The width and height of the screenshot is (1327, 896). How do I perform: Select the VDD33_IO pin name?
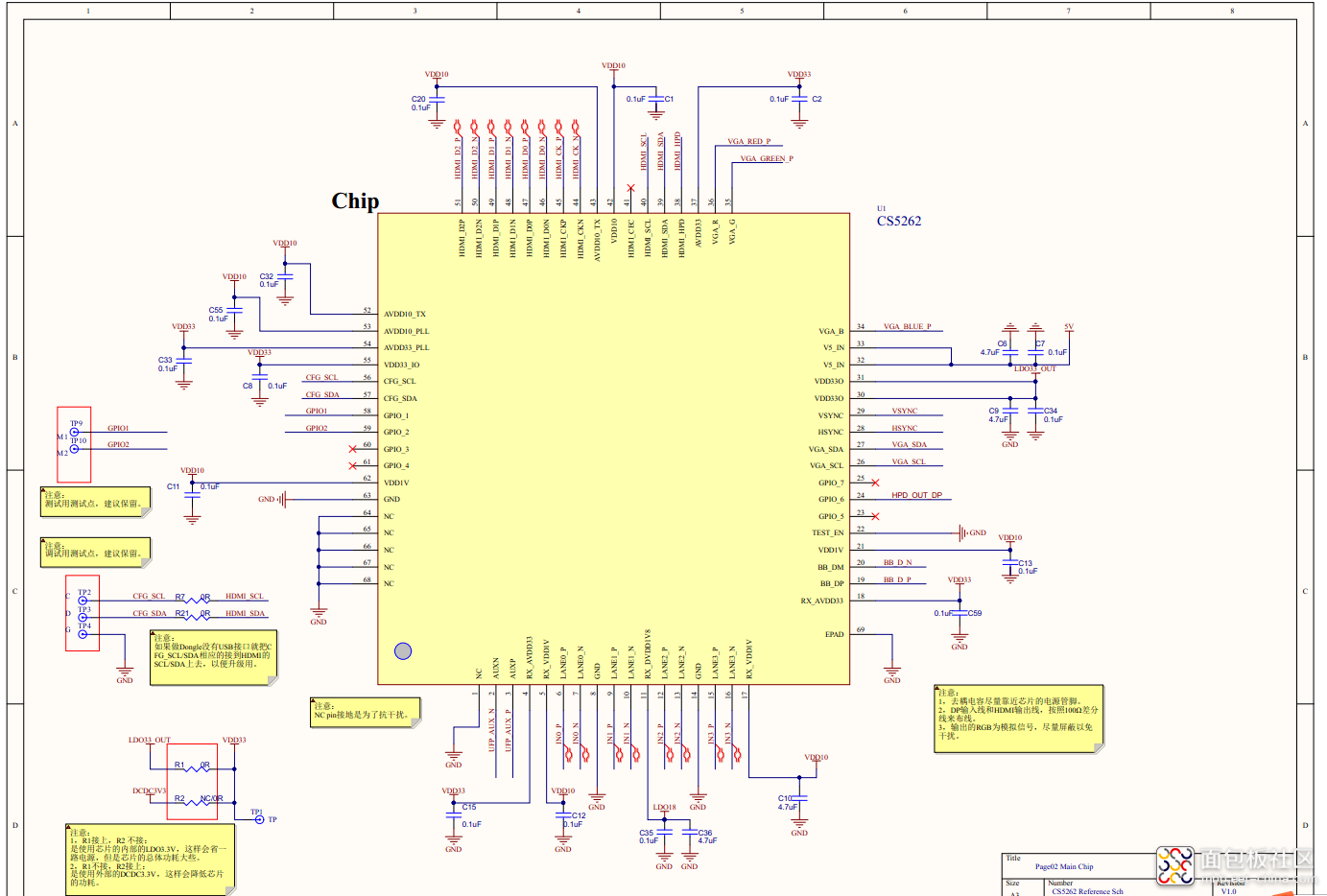pyautogui.click(x=402, y=365)
